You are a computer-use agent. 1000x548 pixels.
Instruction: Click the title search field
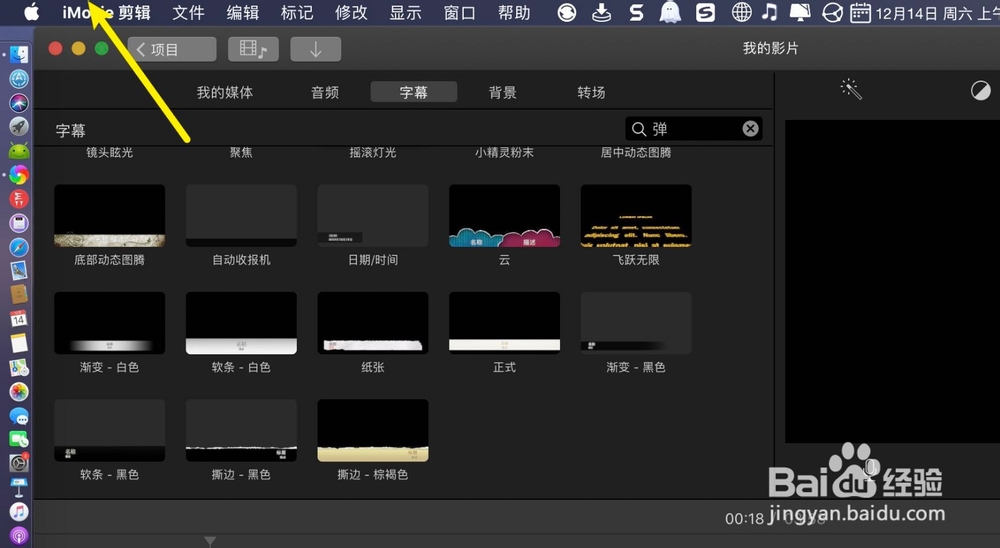pos(693,129)
